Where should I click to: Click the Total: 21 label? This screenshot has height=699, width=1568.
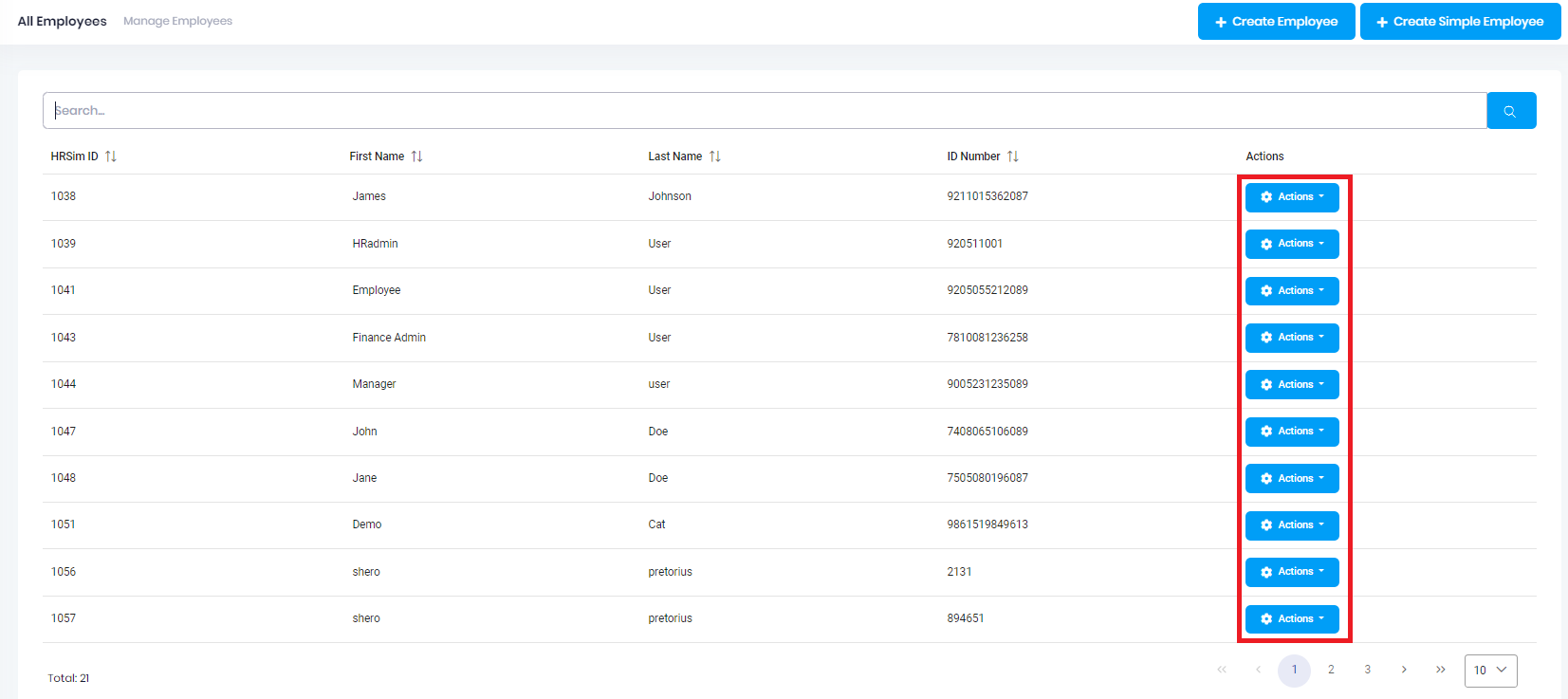[68, 678]
